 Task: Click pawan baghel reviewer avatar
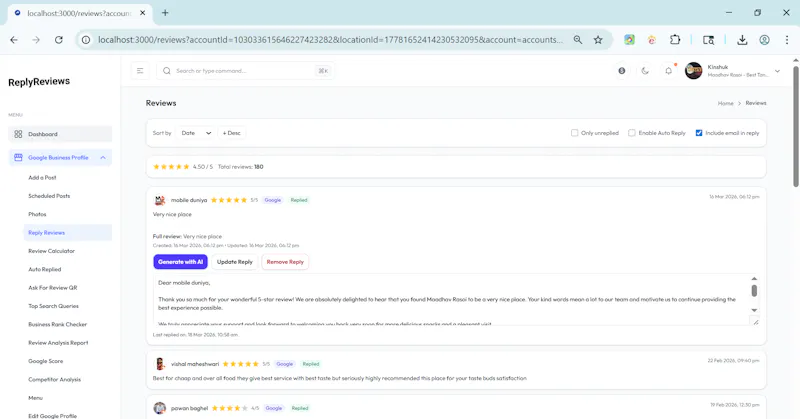(160, 408)
